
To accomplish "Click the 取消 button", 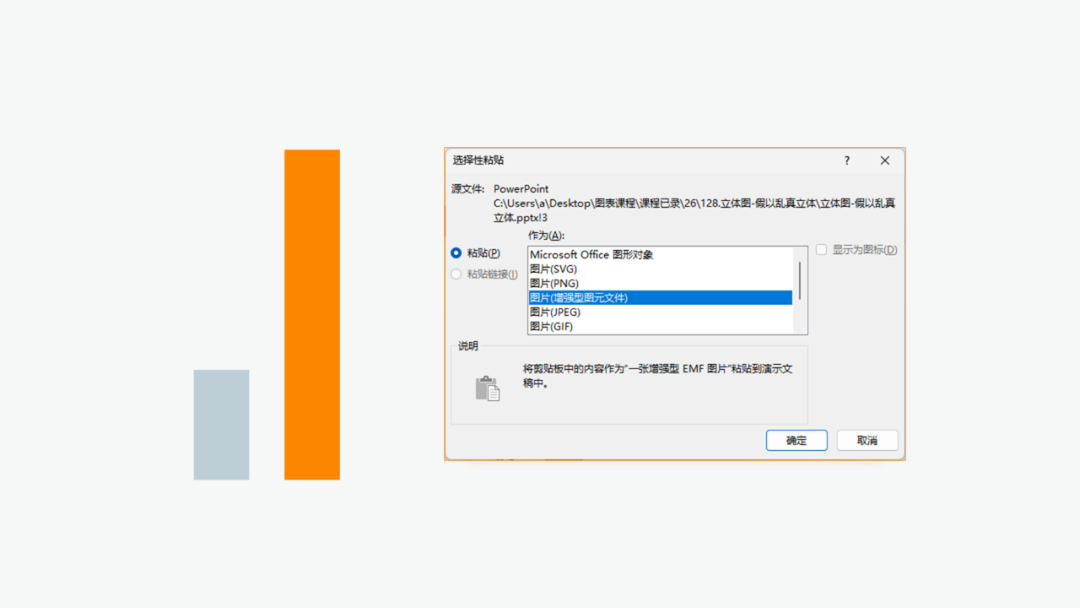I will coord(867,441).
